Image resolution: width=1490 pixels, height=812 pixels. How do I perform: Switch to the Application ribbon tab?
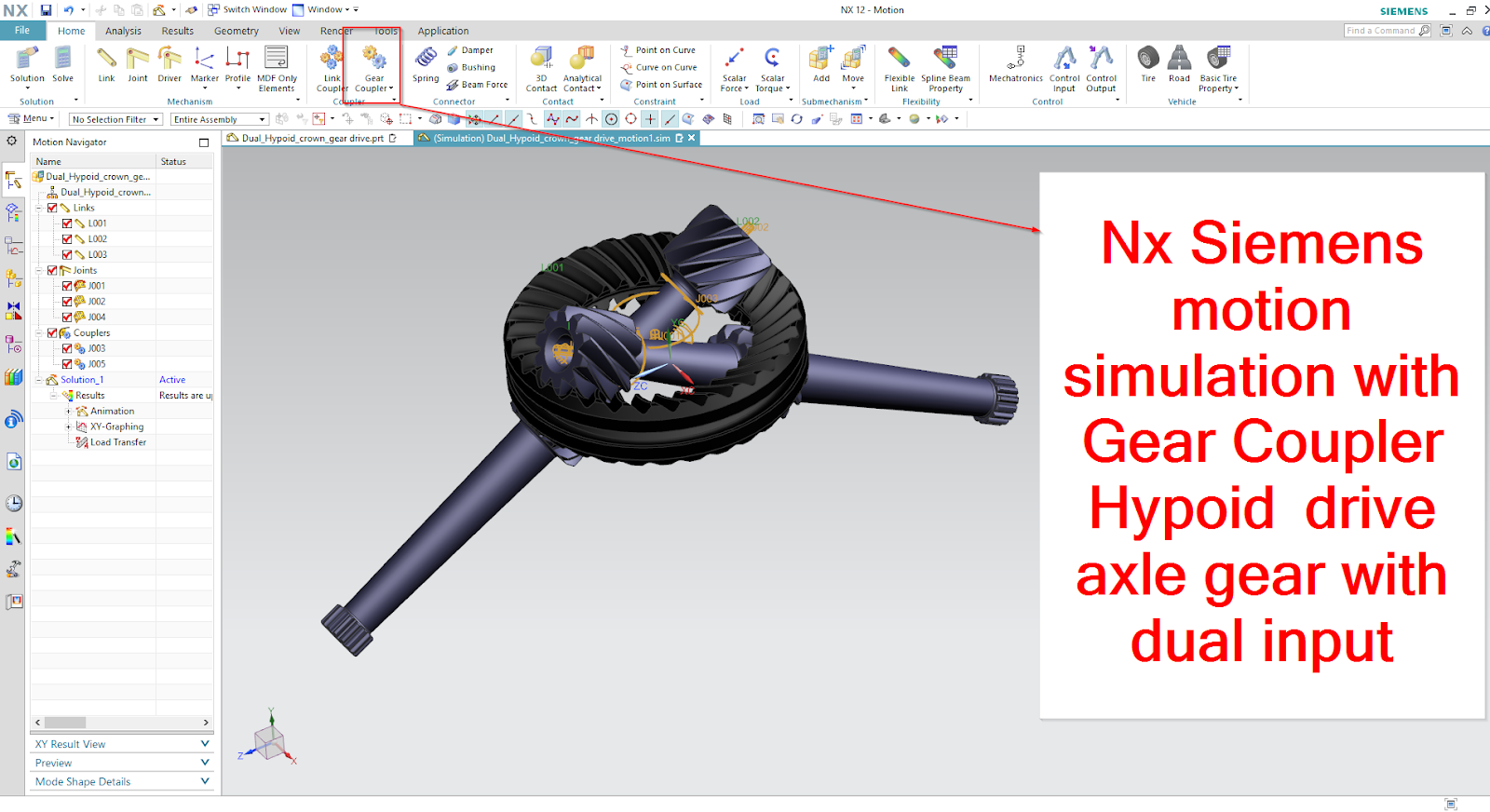(x=443, y=31)
